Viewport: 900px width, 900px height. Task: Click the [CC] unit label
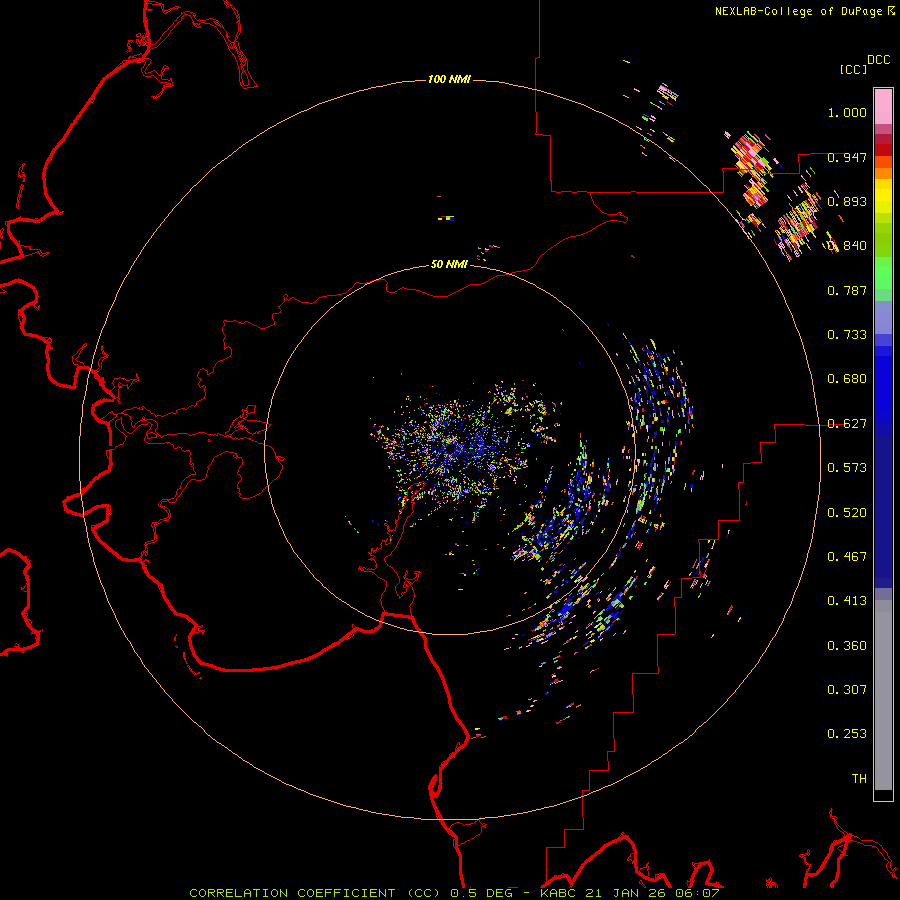pos(854,69)
